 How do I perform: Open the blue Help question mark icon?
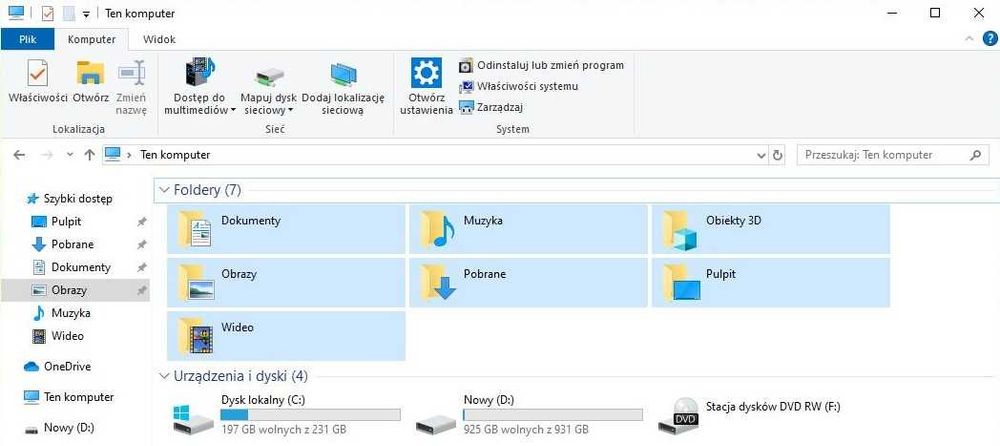(989, 40)
